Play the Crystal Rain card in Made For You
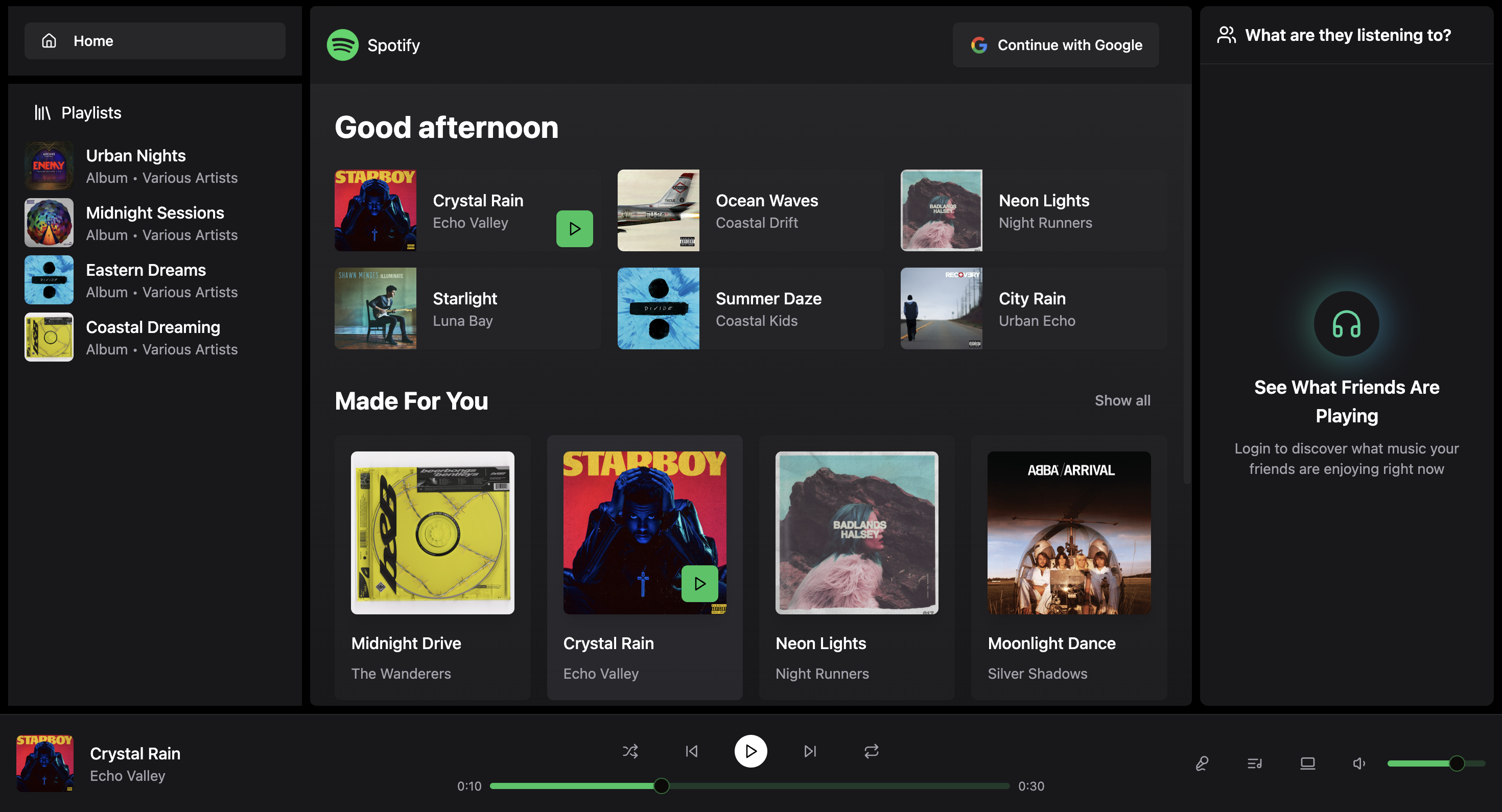 click(x=700, y=584)
